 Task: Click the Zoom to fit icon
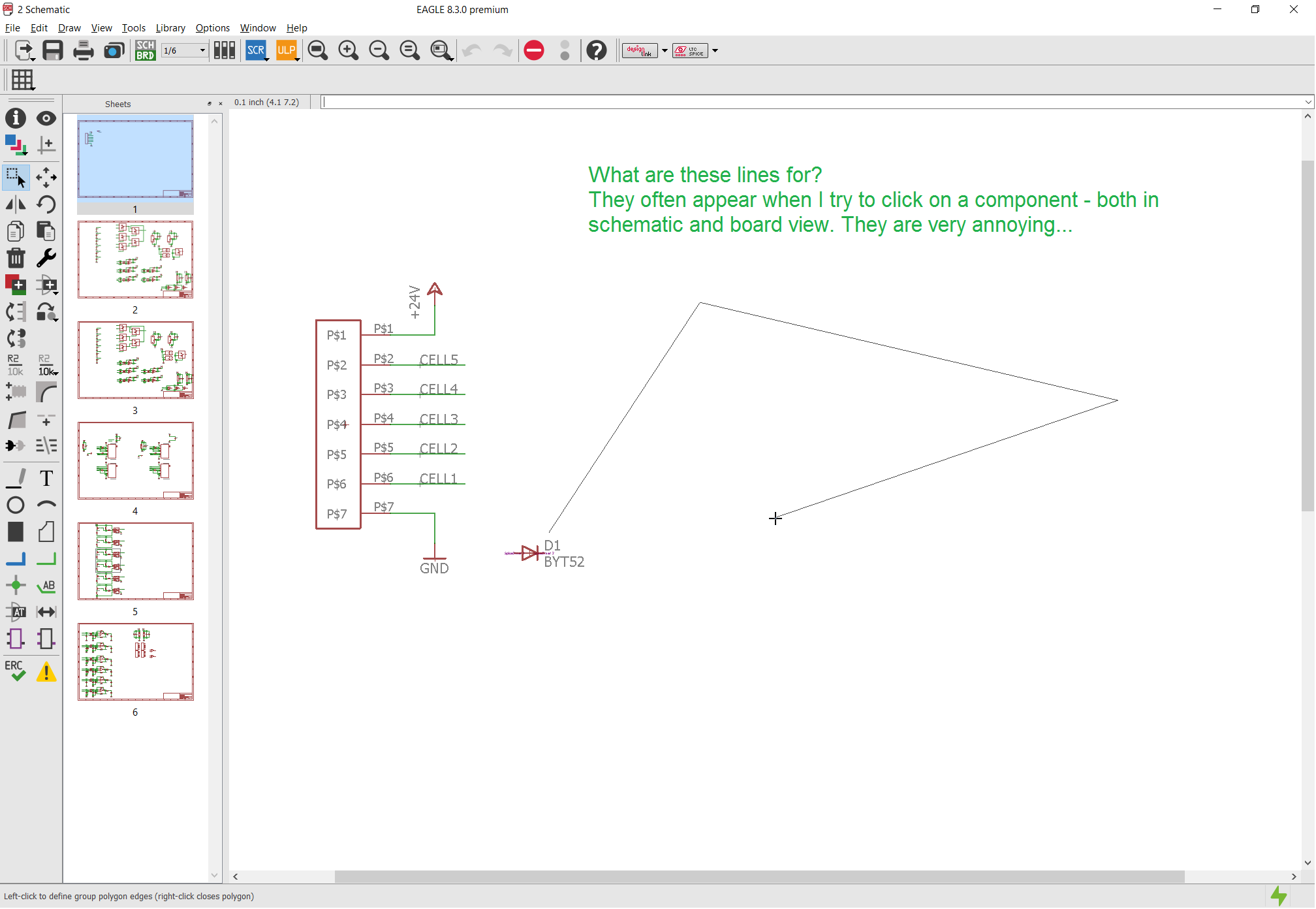click(317, 50)
